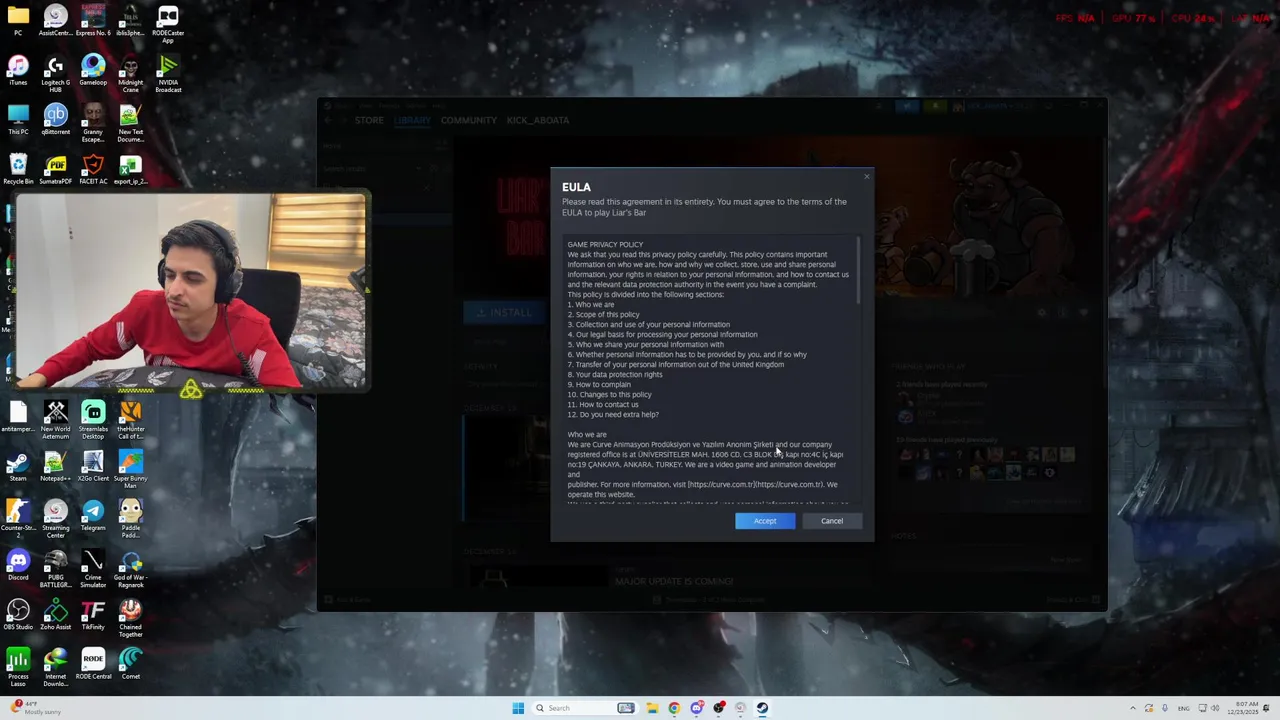1280x720 pixels.
Task: Select the Recycle Bin icon
Action: (x=18, y=169)
